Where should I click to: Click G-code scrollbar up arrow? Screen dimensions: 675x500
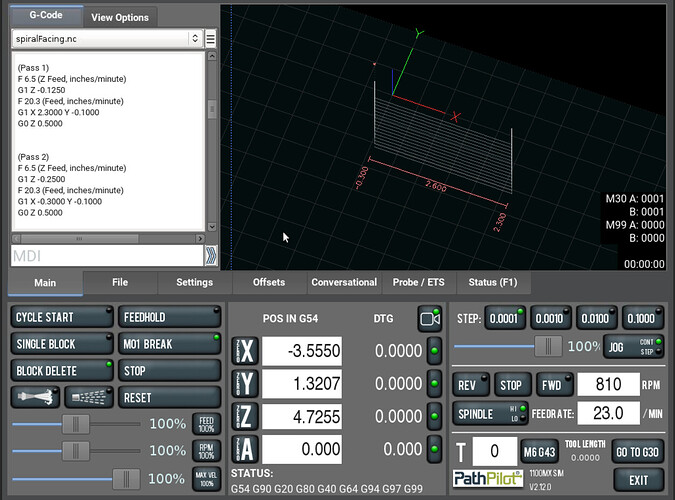(x=212, y=56)
